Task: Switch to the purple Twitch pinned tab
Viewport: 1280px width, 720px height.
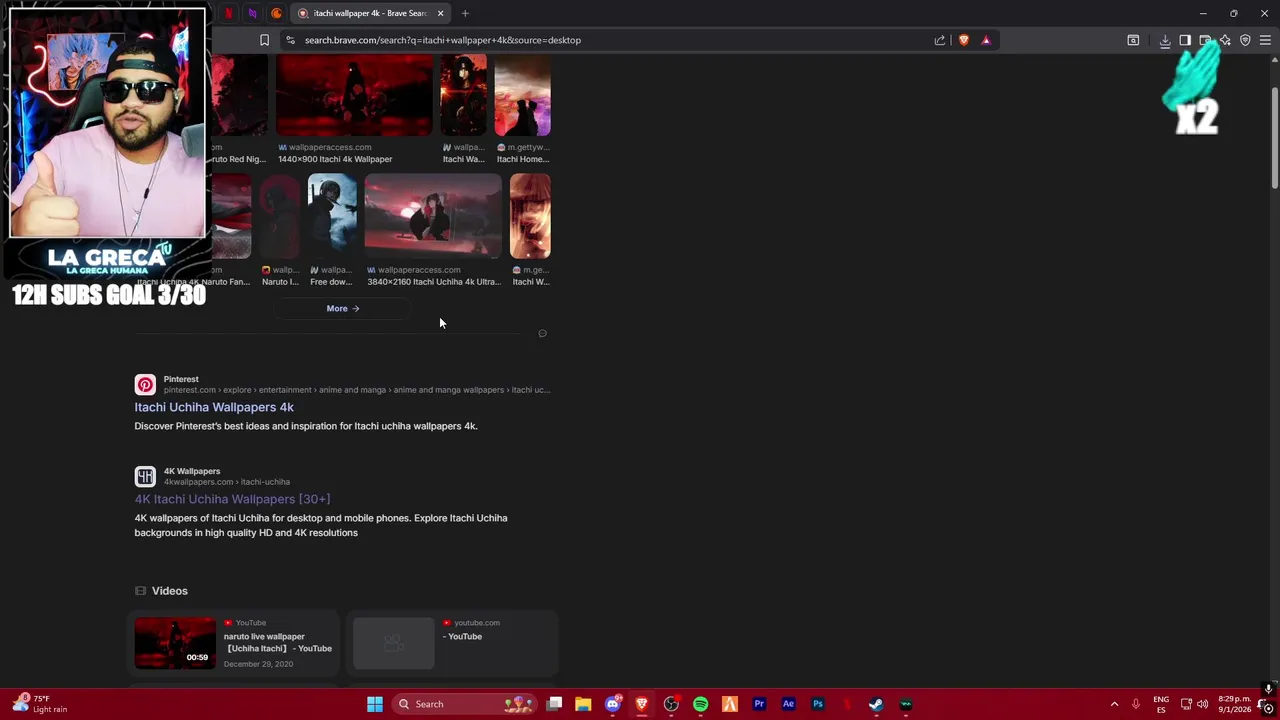Action: pos(252,13)
